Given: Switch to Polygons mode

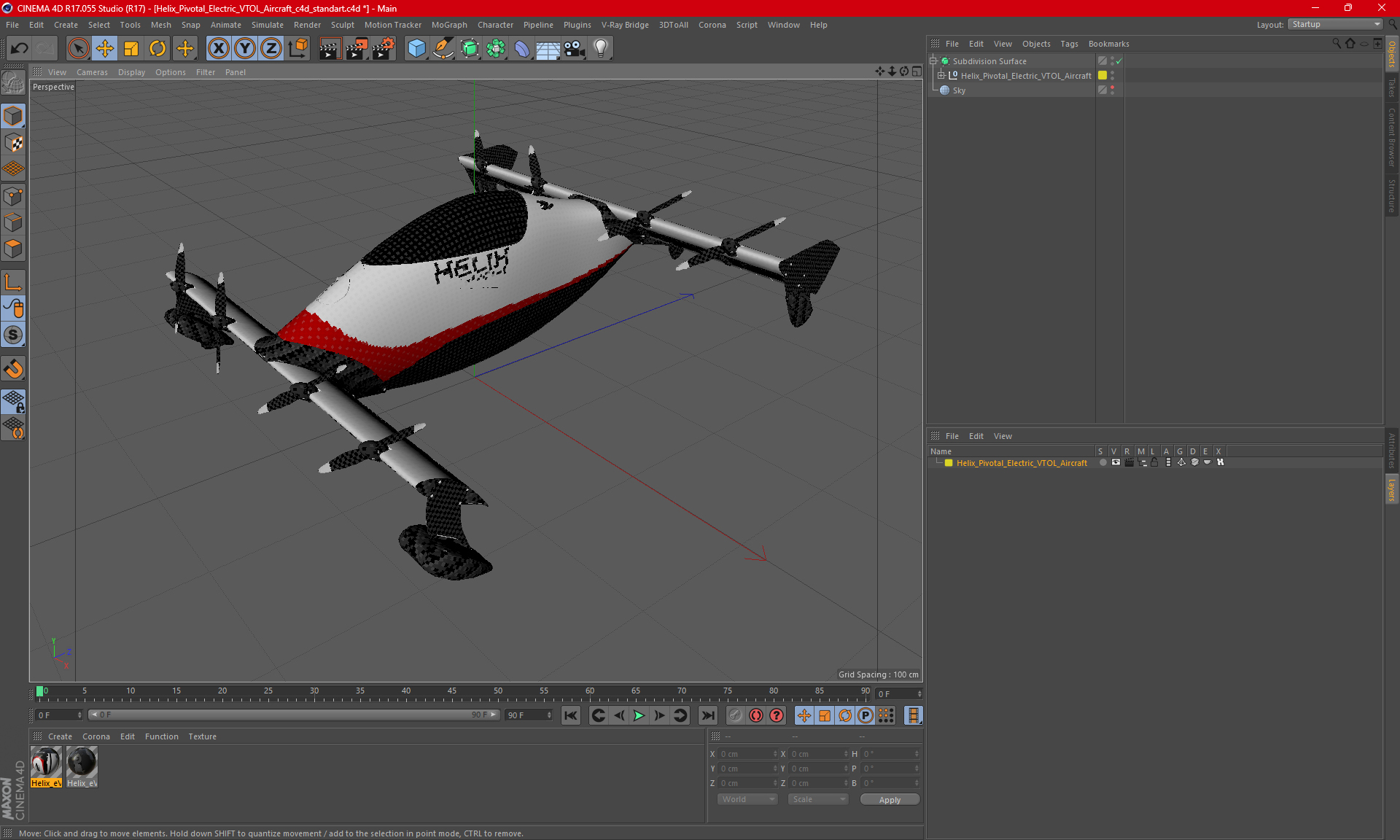Looking at the screenshot, I should 13,249.
